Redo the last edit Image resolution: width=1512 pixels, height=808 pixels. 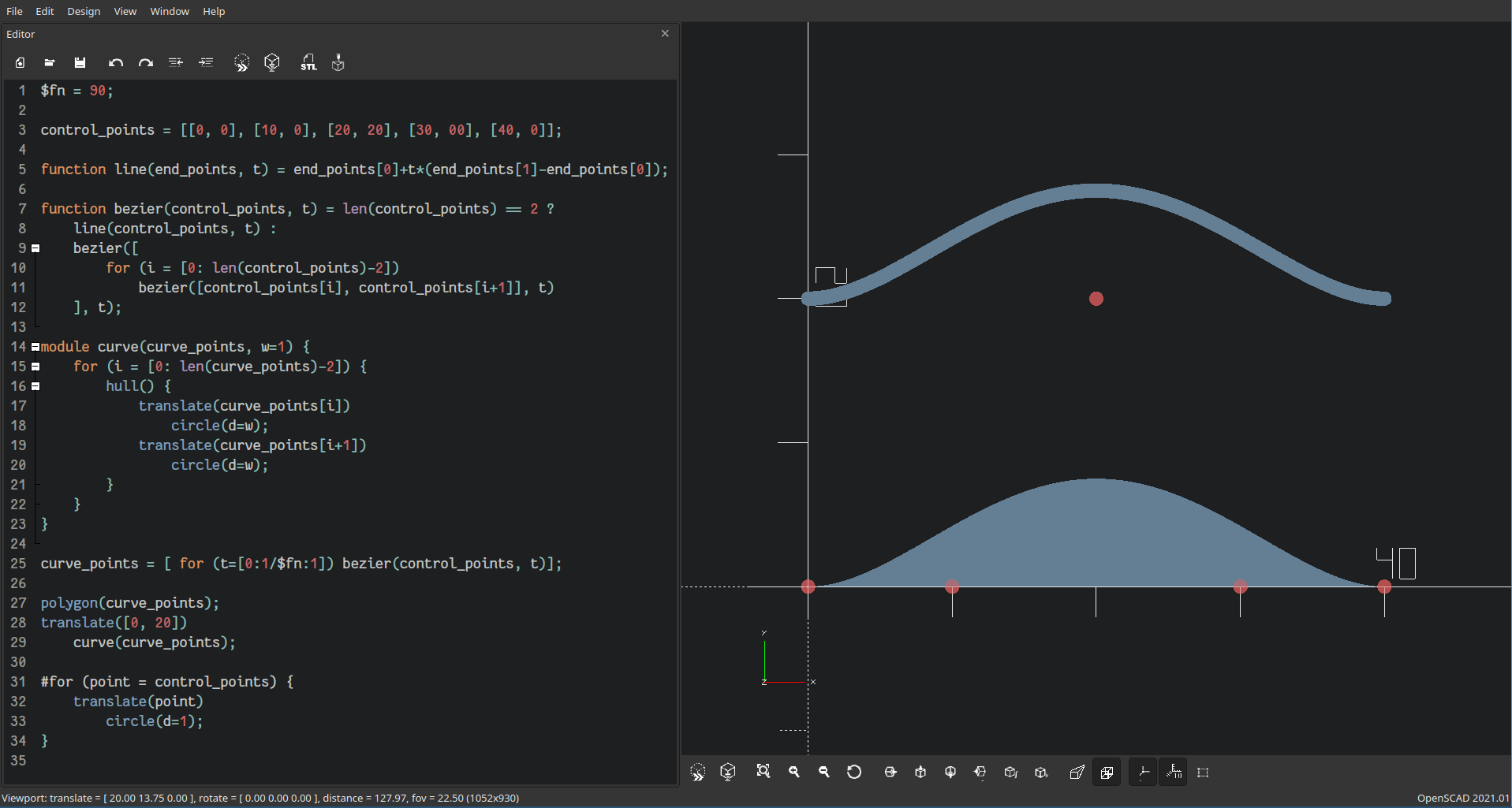tap(146, 62)
